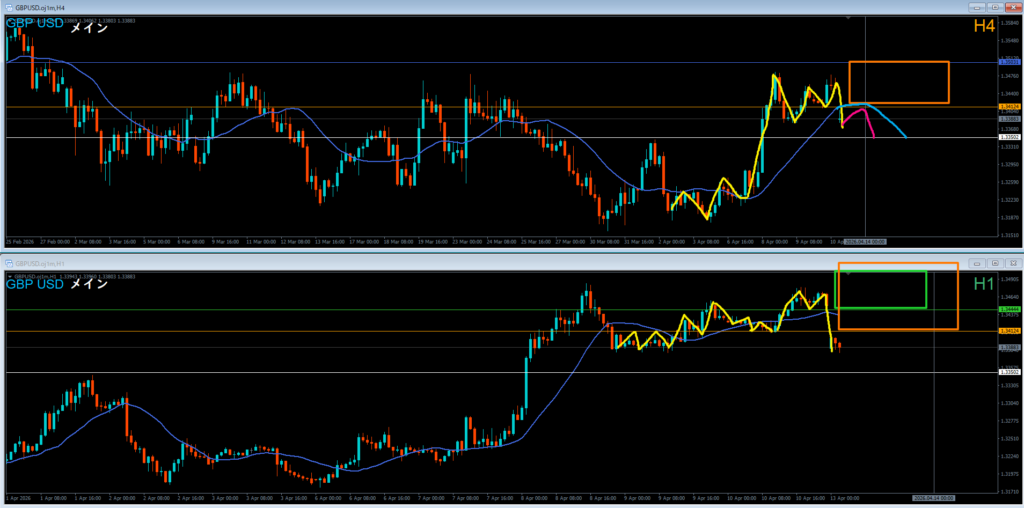
Task: Select the chart shift triangle on H4 chart
Action: pos(849,17)
